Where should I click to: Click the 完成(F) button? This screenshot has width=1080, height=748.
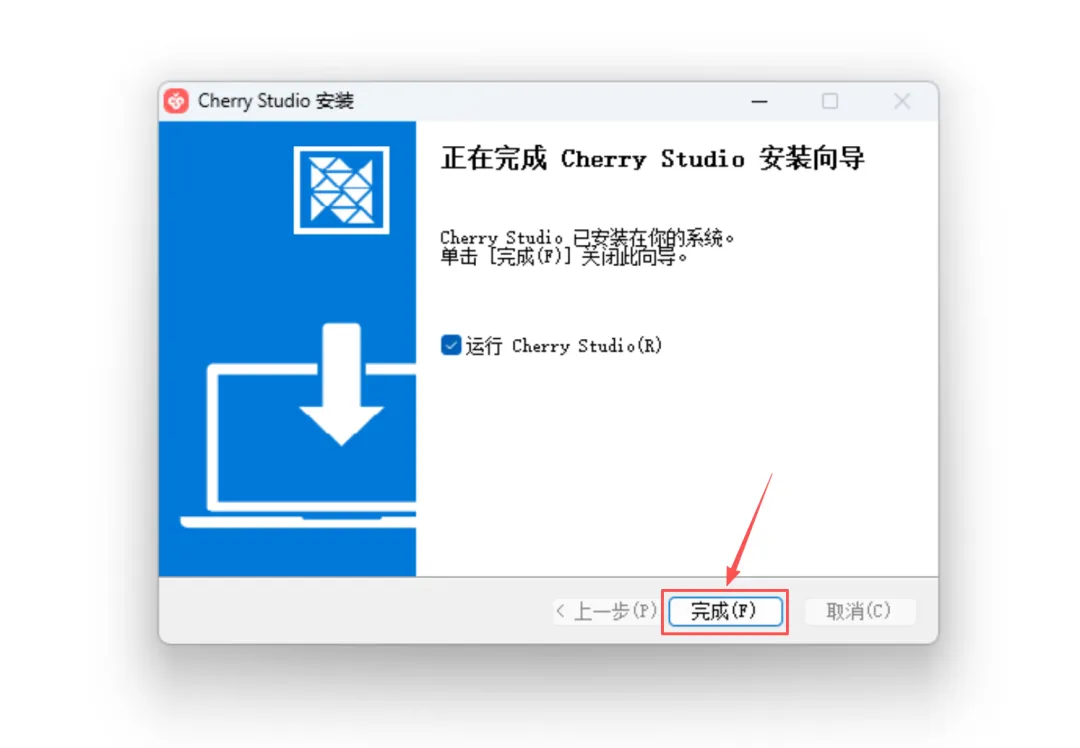[725, 611]
